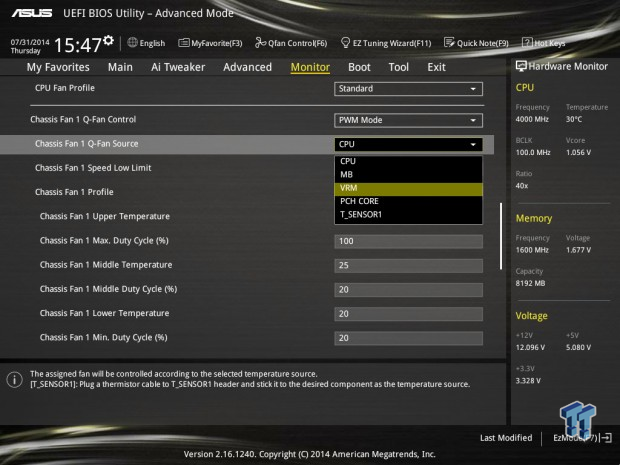Edit Chassis Fan 1 Middle Temperature field
The image size is (620, 465).
coord(408,265)
